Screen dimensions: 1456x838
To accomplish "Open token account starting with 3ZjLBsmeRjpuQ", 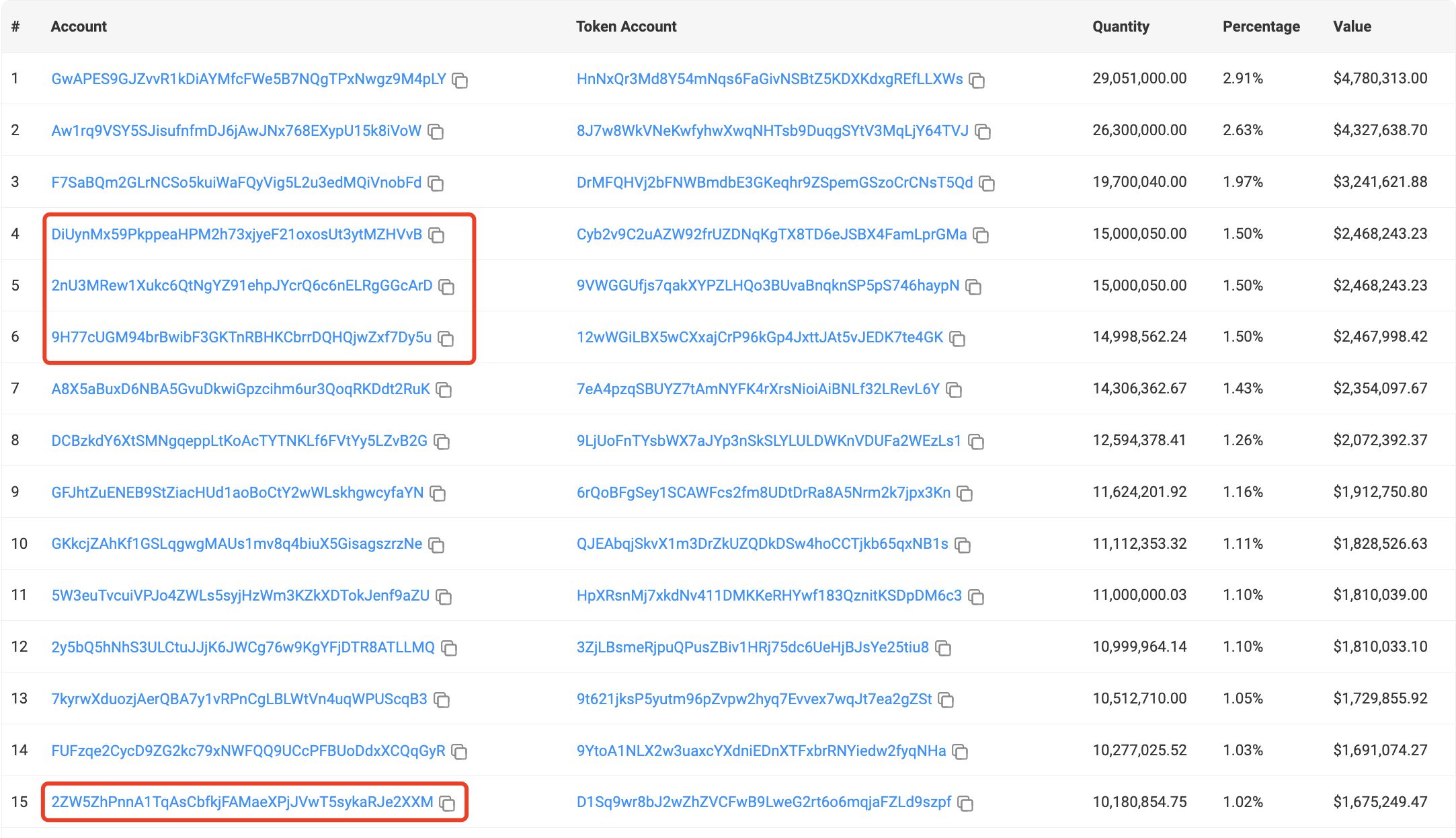I will [x=752, y=647].
